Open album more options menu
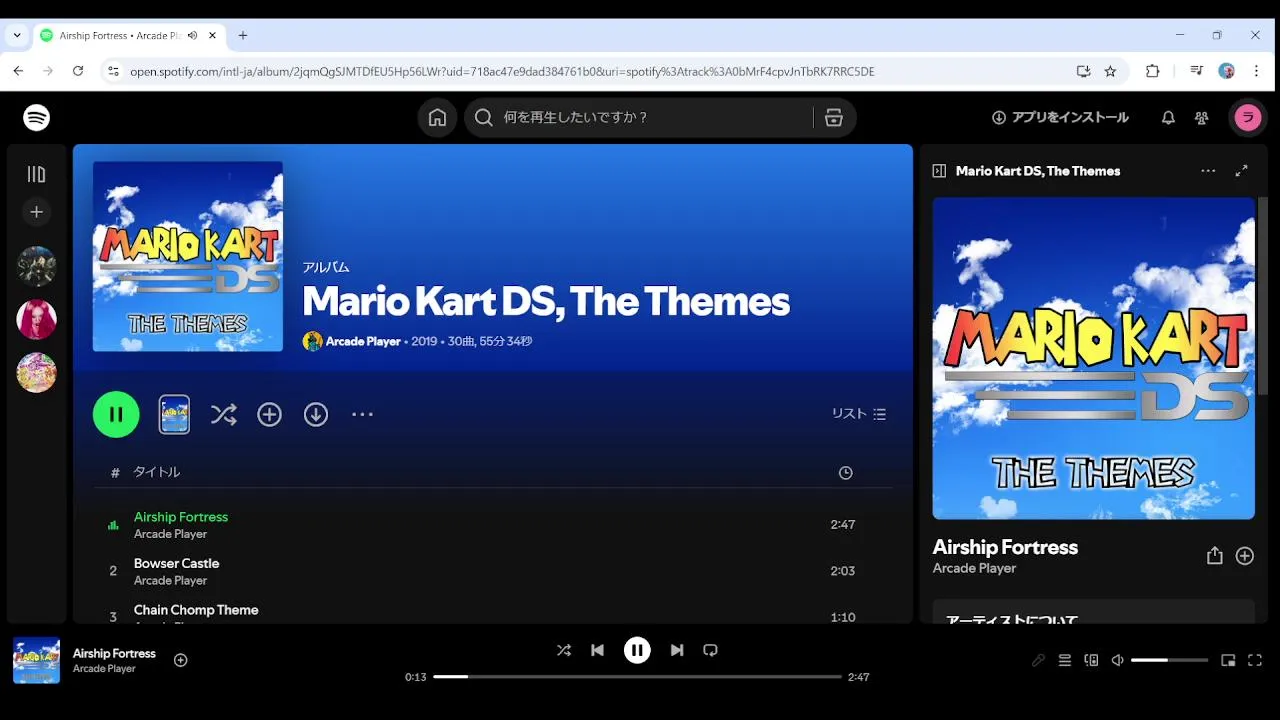Viewport: 1280px width, 720px height. 362,414
